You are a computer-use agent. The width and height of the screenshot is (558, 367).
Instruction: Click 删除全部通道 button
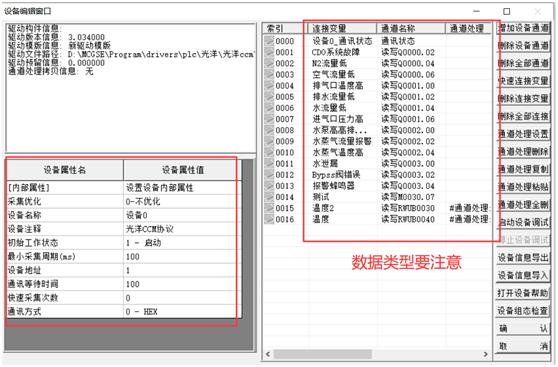click(x=523, y=63)
